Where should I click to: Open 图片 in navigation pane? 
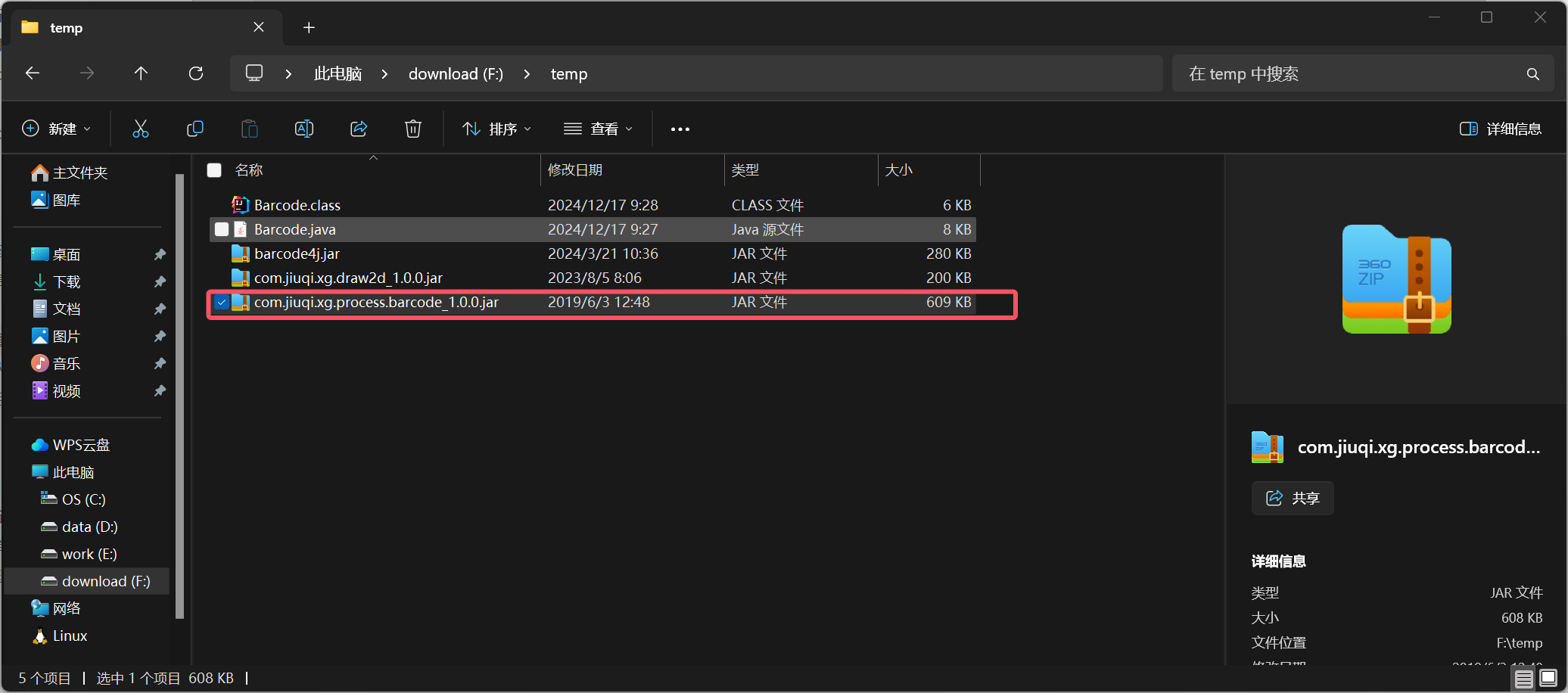[56, 337]
